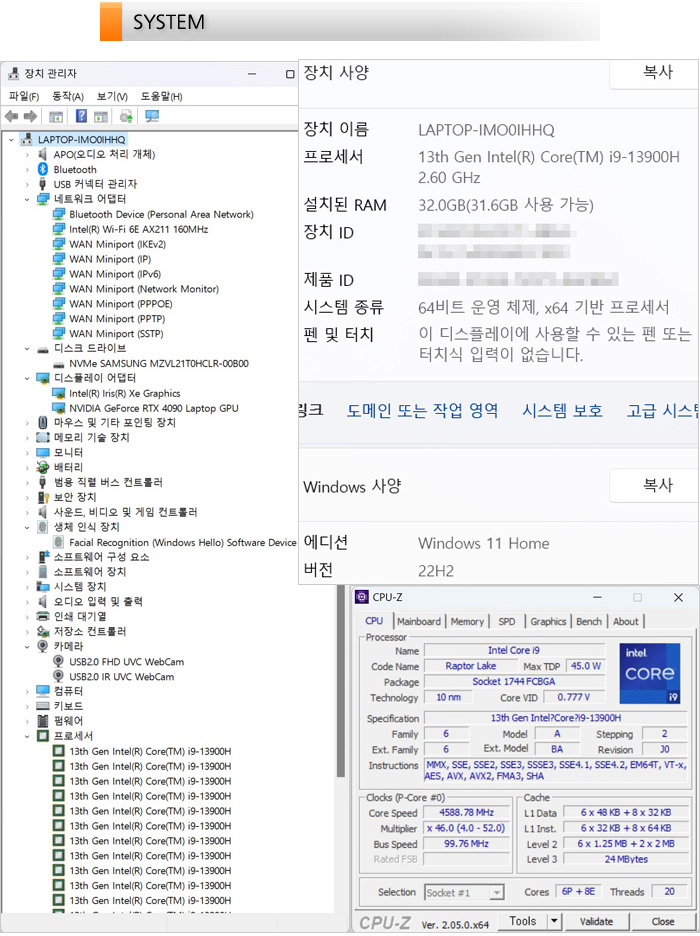Select the USB 커넥터 관리자 icon
The height and width of the screenshot is (936, 700).
[42, 184]
